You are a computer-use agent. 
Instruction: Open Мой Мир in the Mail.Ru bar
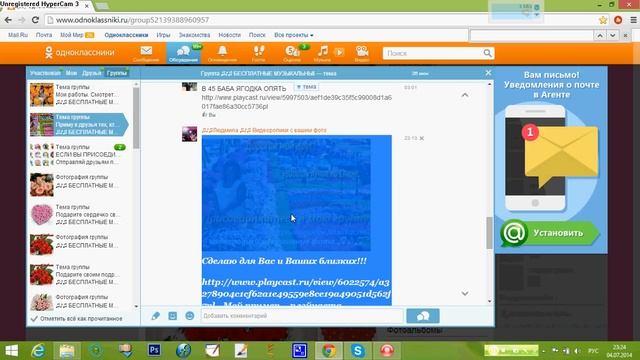click(72, 35)
